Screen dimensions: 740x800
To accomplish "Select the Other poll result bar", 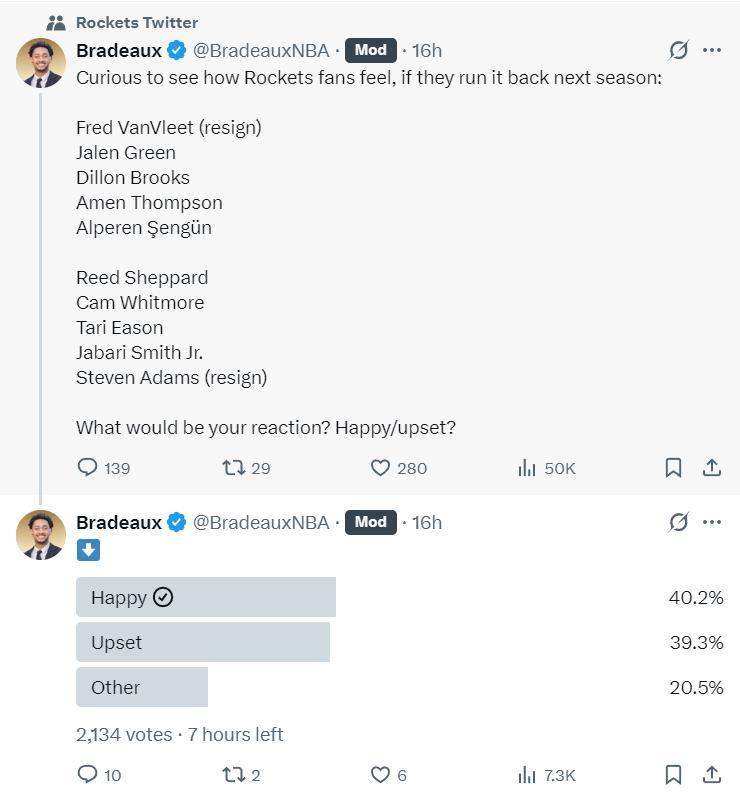I will (142, 687).
